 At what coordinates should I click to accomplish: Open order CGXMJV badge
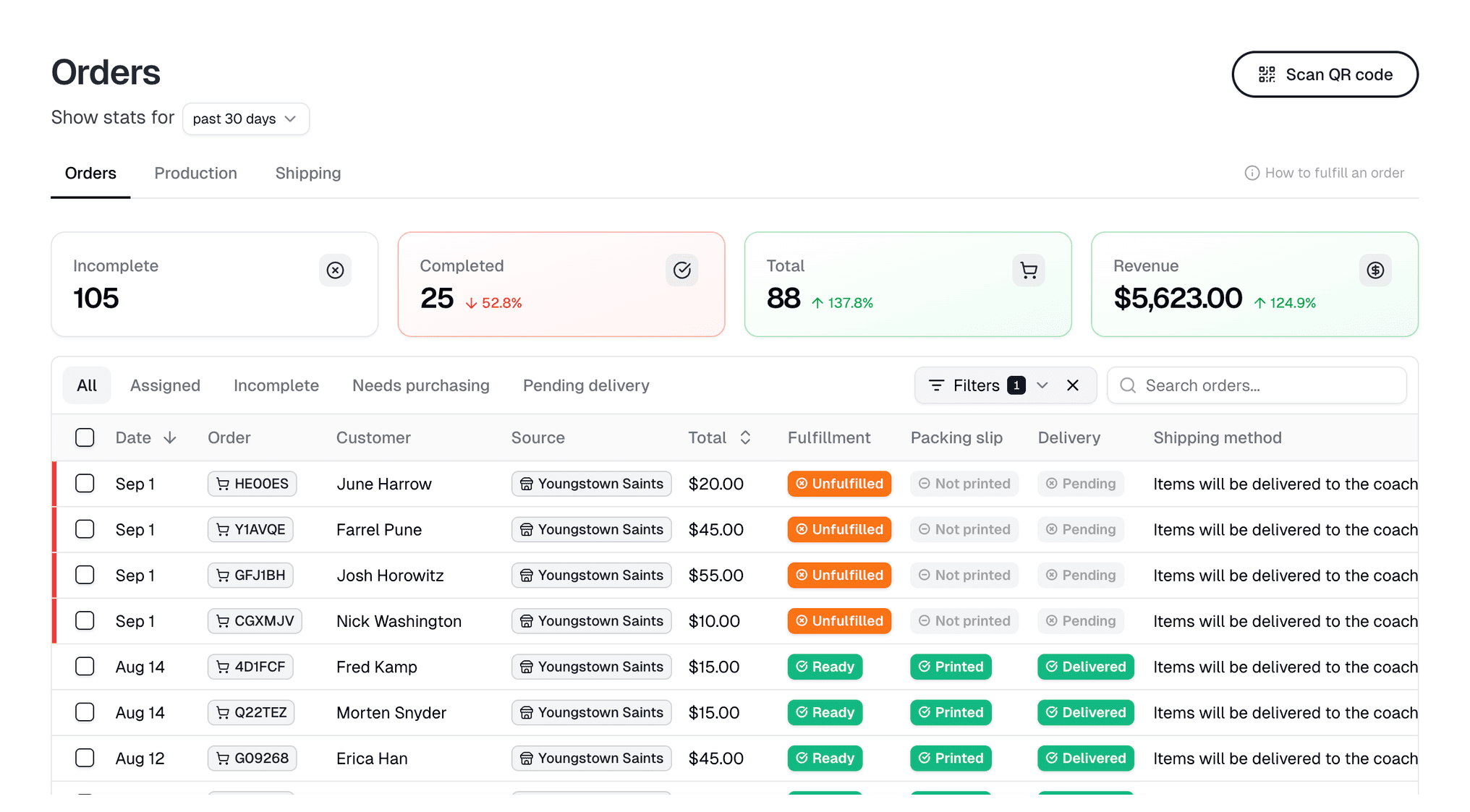point(255,621)
